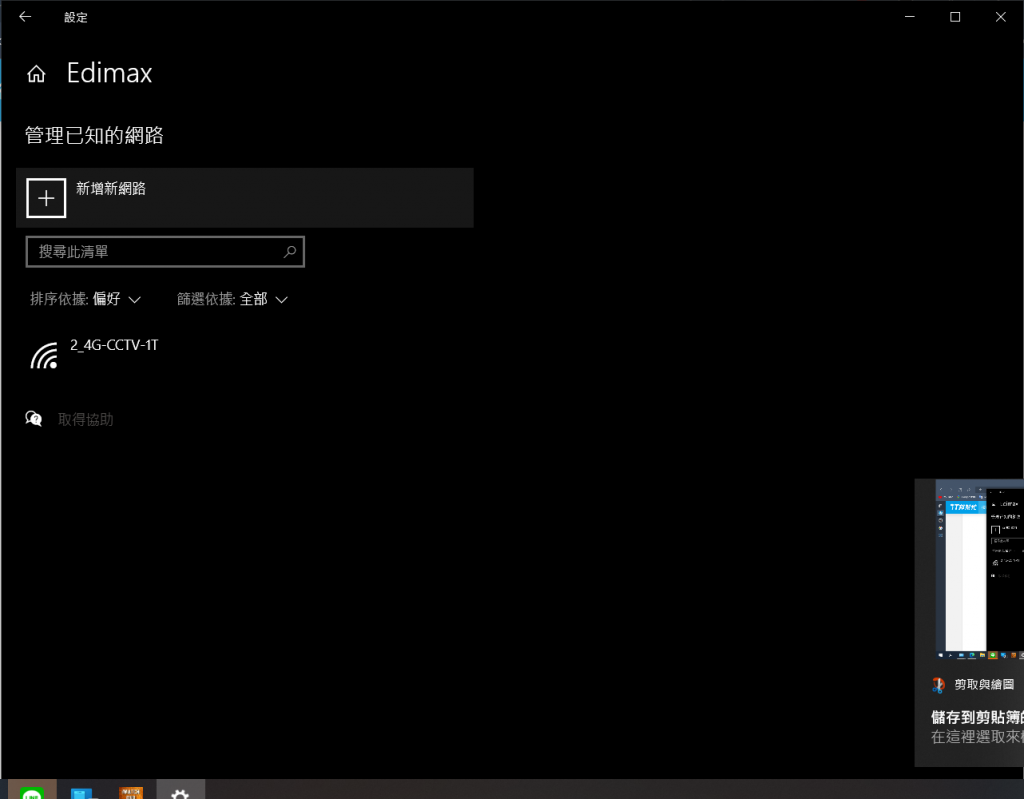Focus the 搜尋此清單 search field
Viewport: 1024px width, 799px height.
(x=165, y=252)
